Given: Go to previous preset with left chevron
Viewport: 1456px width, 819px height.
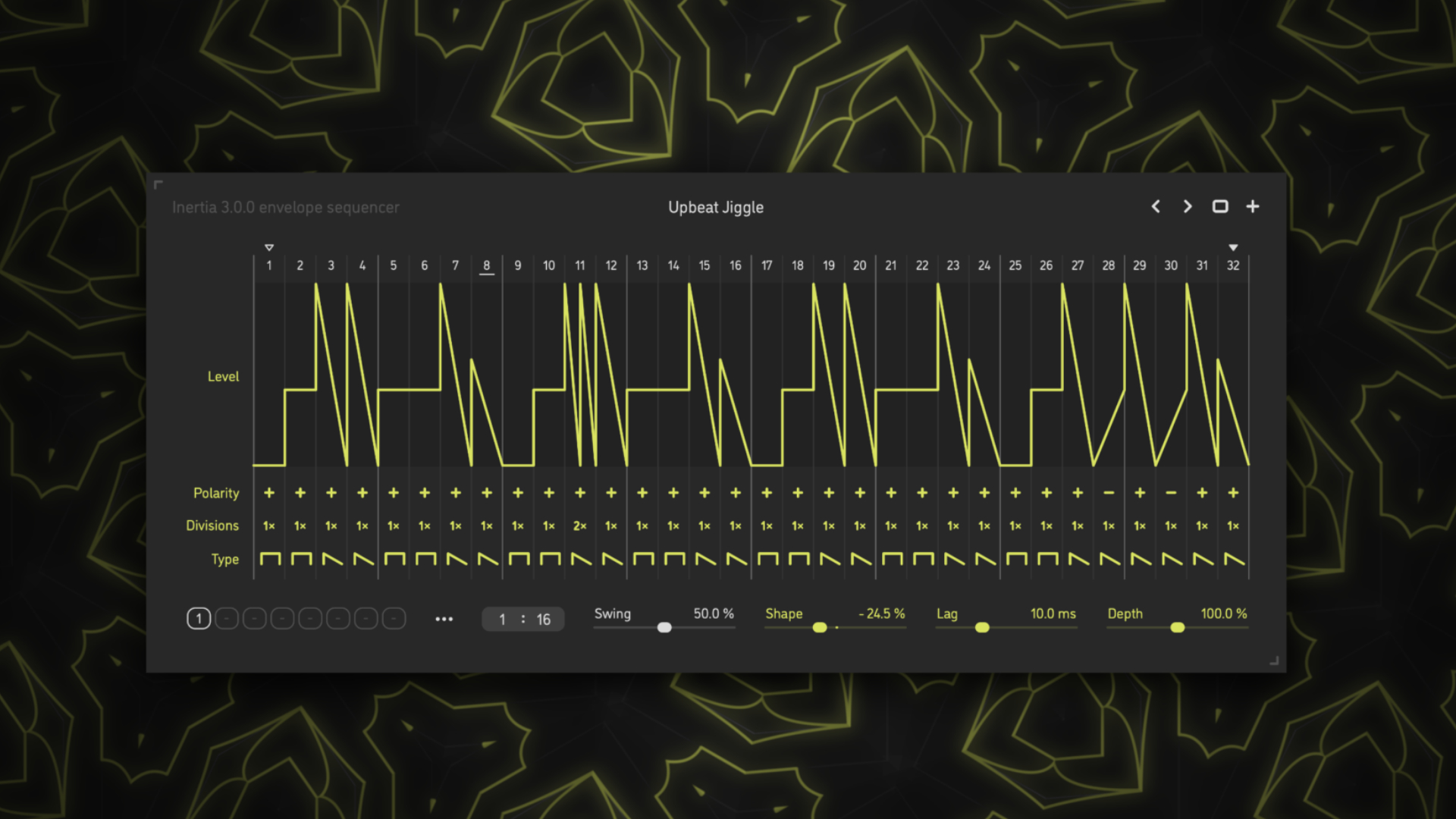Looking at the screenshot, I should pyautogui.click(x=1156, y=206).
